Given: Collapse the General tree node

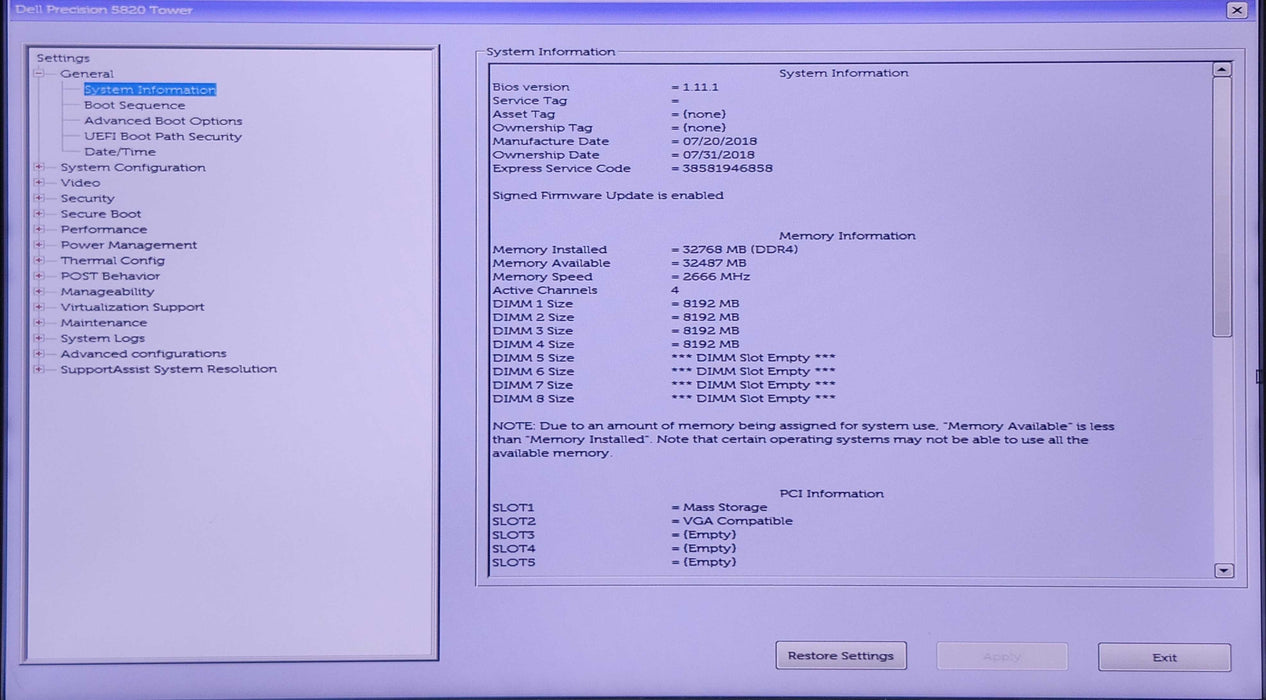Looking at the screenshot, I should 40,74.
